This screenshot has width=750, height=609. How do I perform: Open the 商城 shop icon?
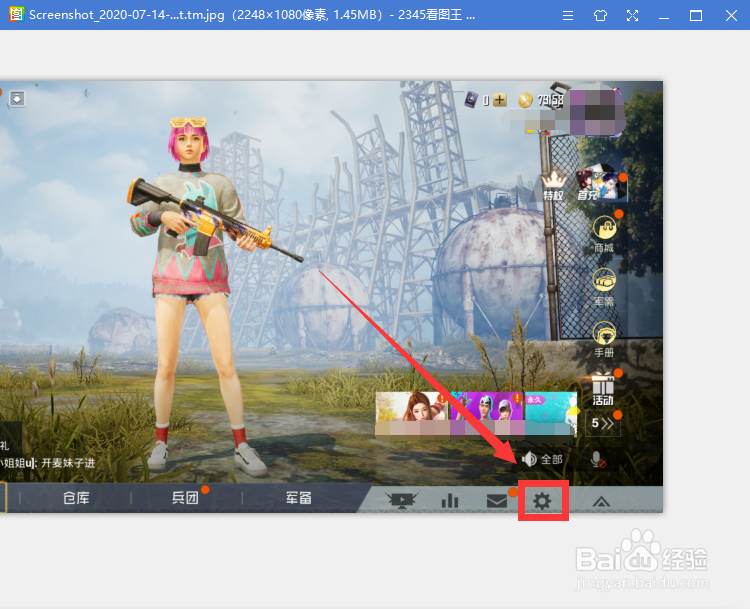(x=604, y=234)
